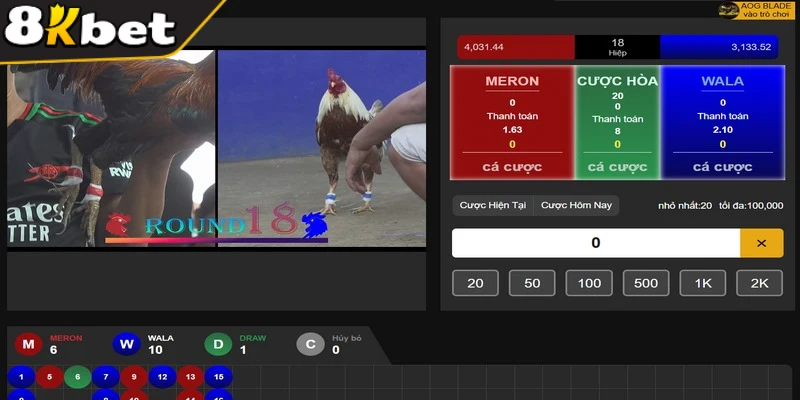
Task: Click red result circle number 5
Action: [49, 377]
